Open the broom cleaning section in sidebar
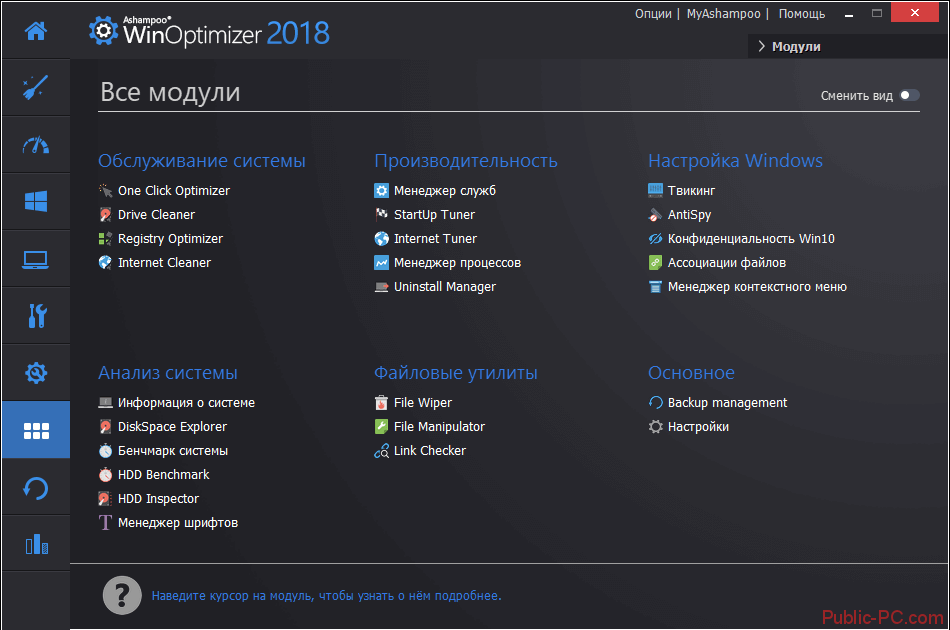The width and height of the screenshot is (950, 630). 36,88
